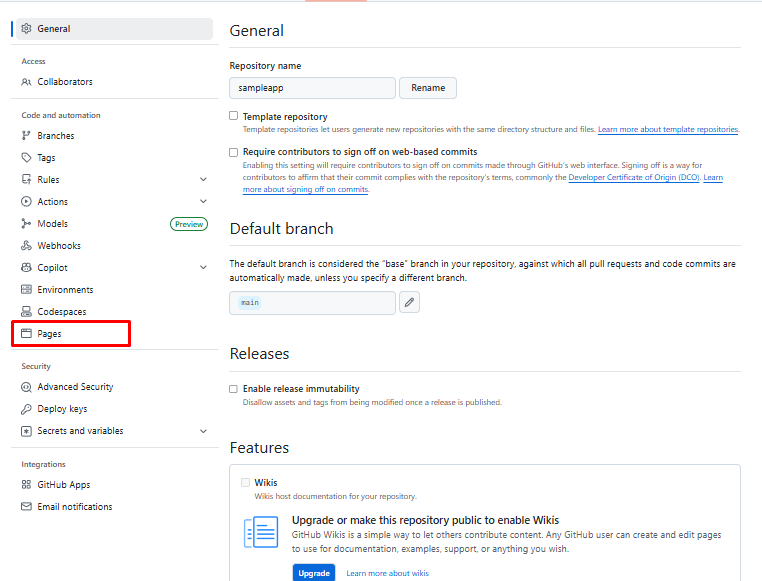
Task: Click the blue Upgrade button
Action: [x=313, y=573]
